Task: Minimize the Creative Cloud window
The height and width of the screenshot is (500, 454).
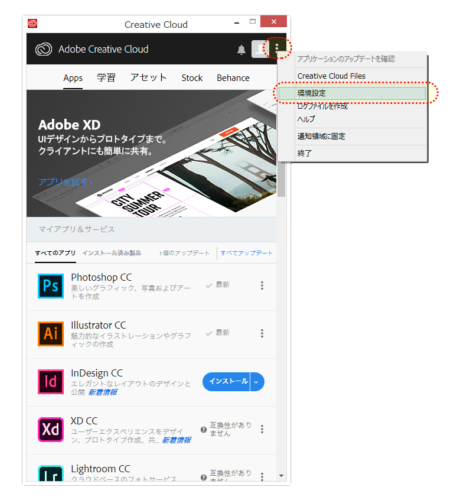Action: click(x=237, y=23)
